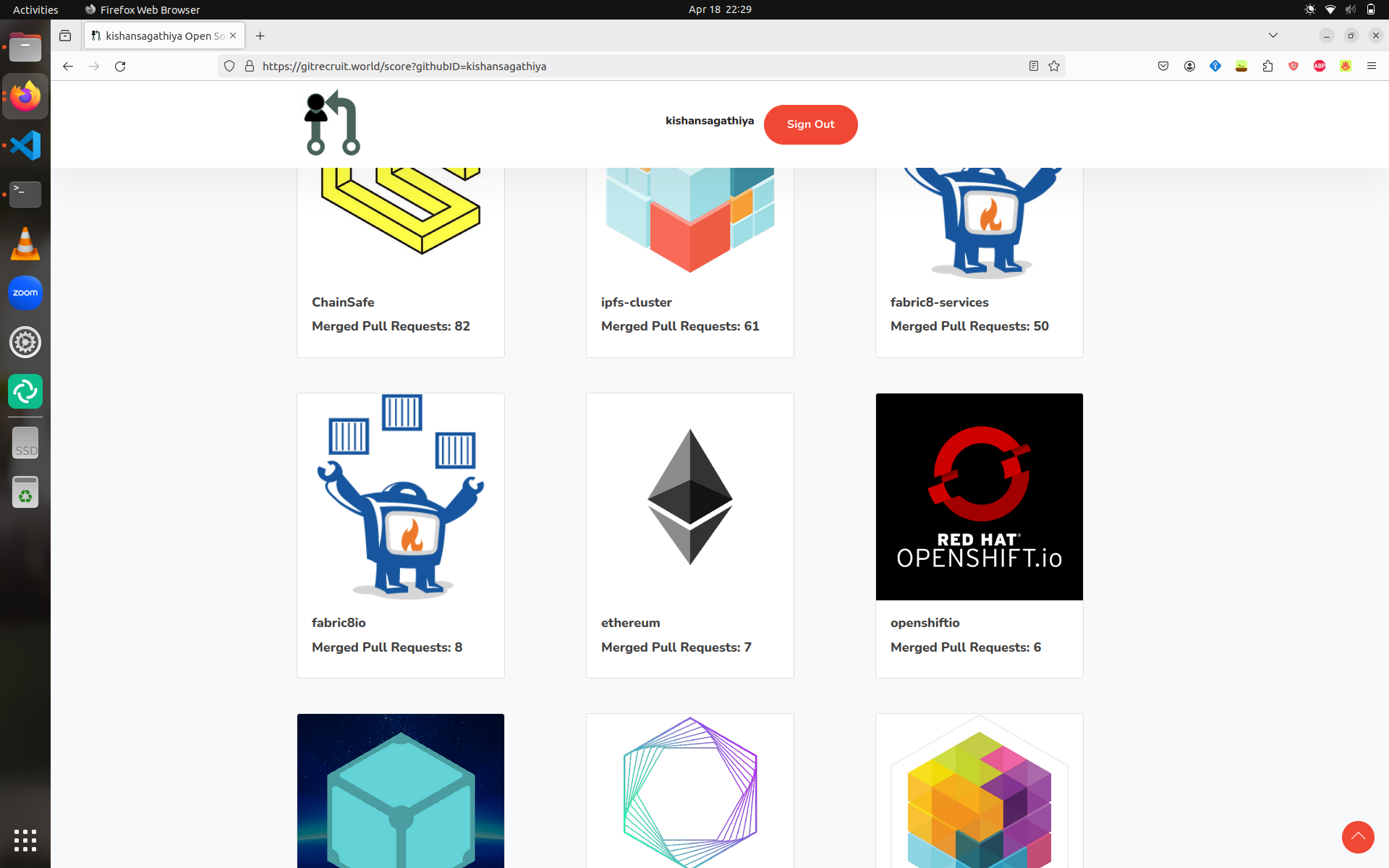Open Settings gear from the dock
This screenshot has height=868, width=1389.
point(25,342)
